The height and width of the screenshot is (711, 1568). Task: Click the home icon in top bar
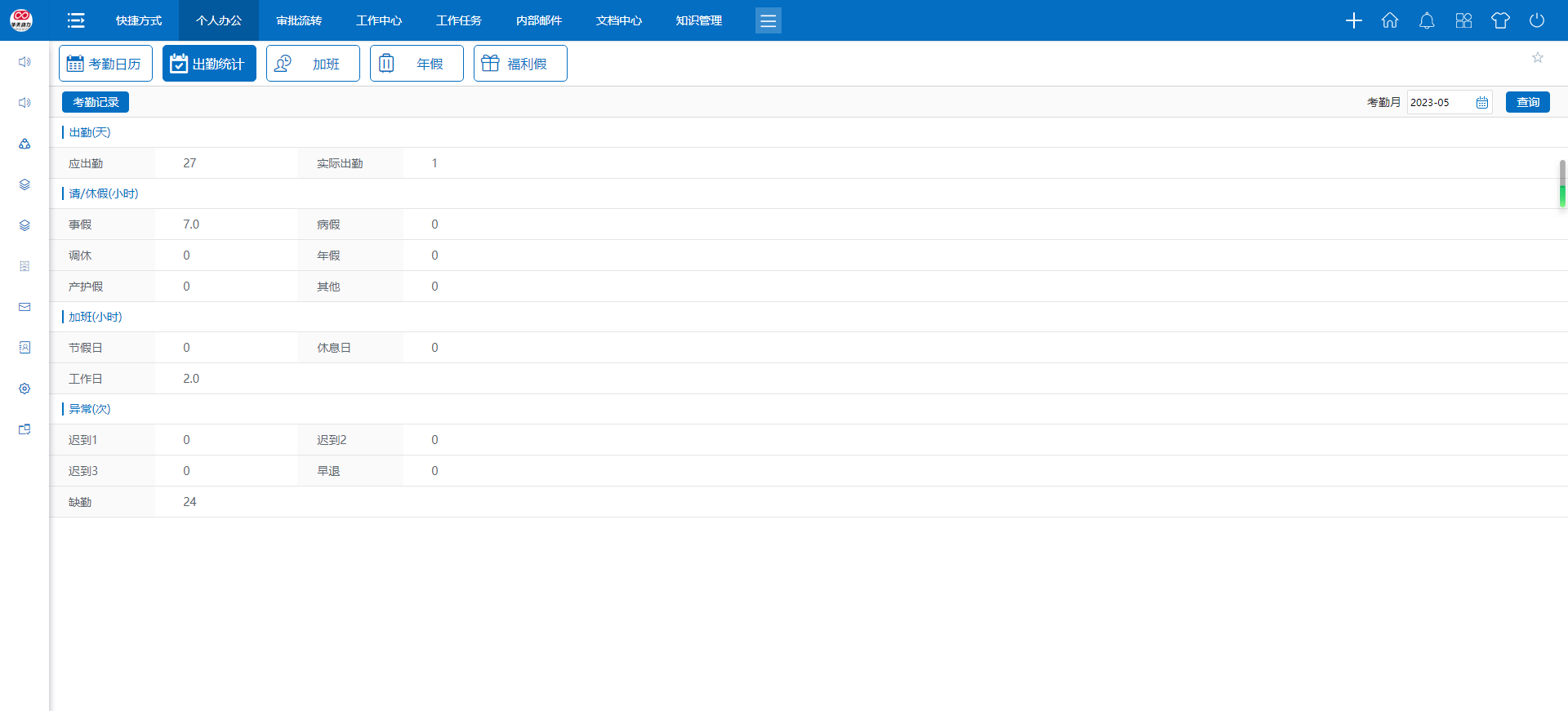(x=1390, y=20)
